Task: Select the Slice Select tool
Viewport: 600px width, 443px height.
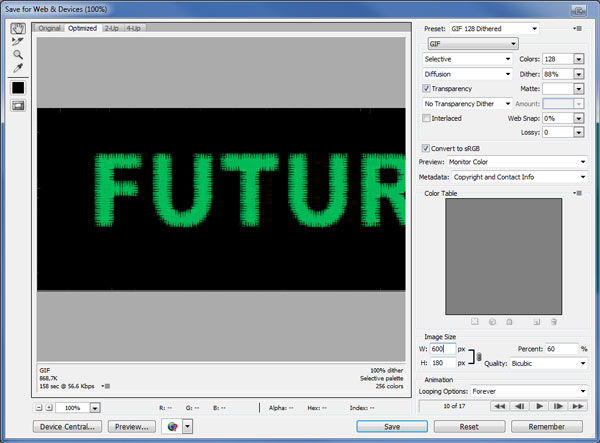Action: pos(17,42)
